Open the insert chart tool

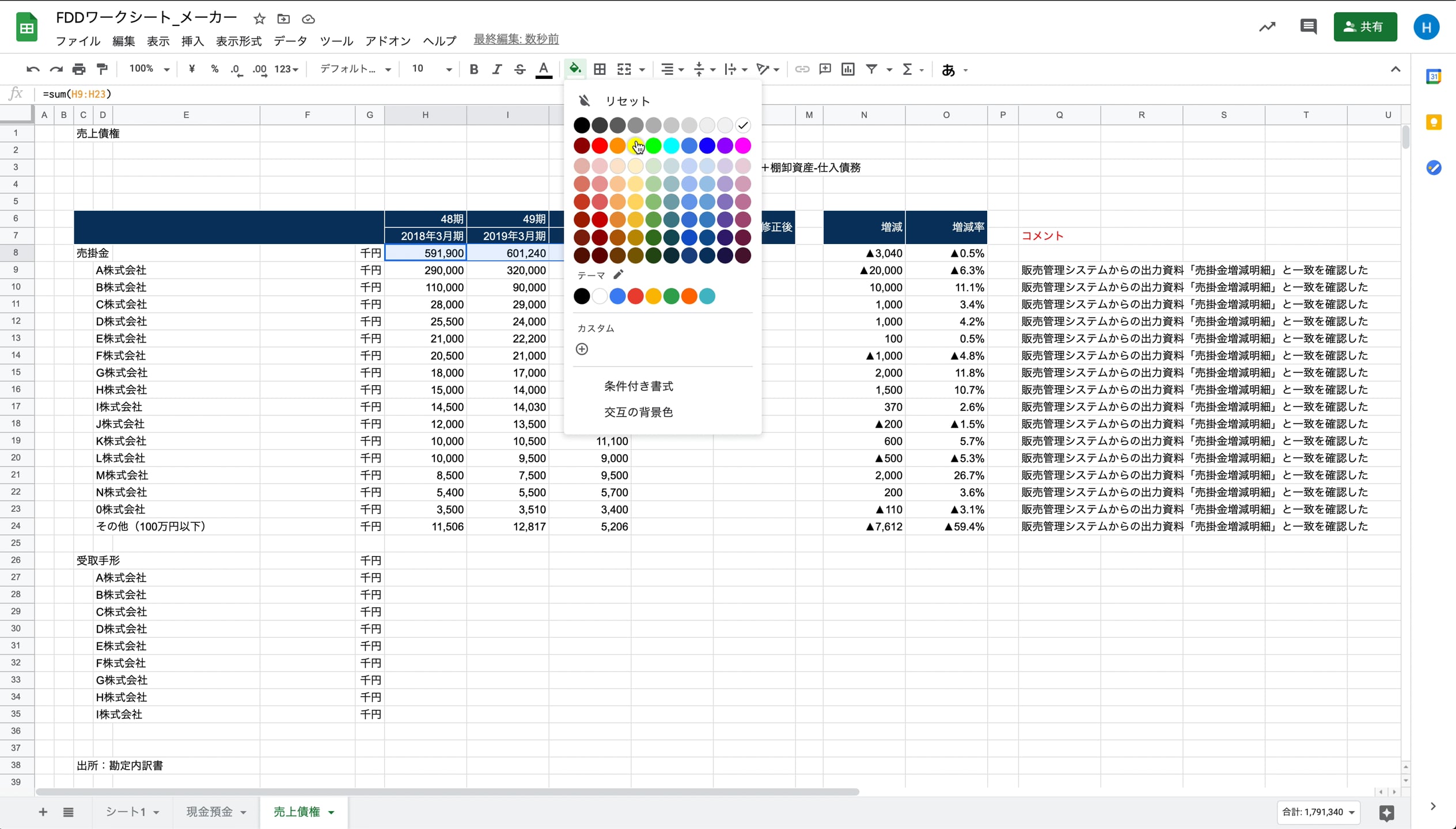[x=848, y=69]
